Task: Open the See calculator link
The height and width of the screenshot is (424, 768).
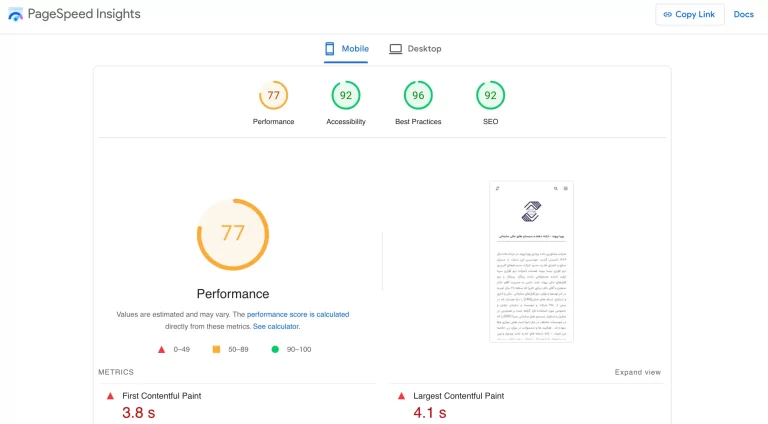Action: pyautogui.click(x=276, y=326)
